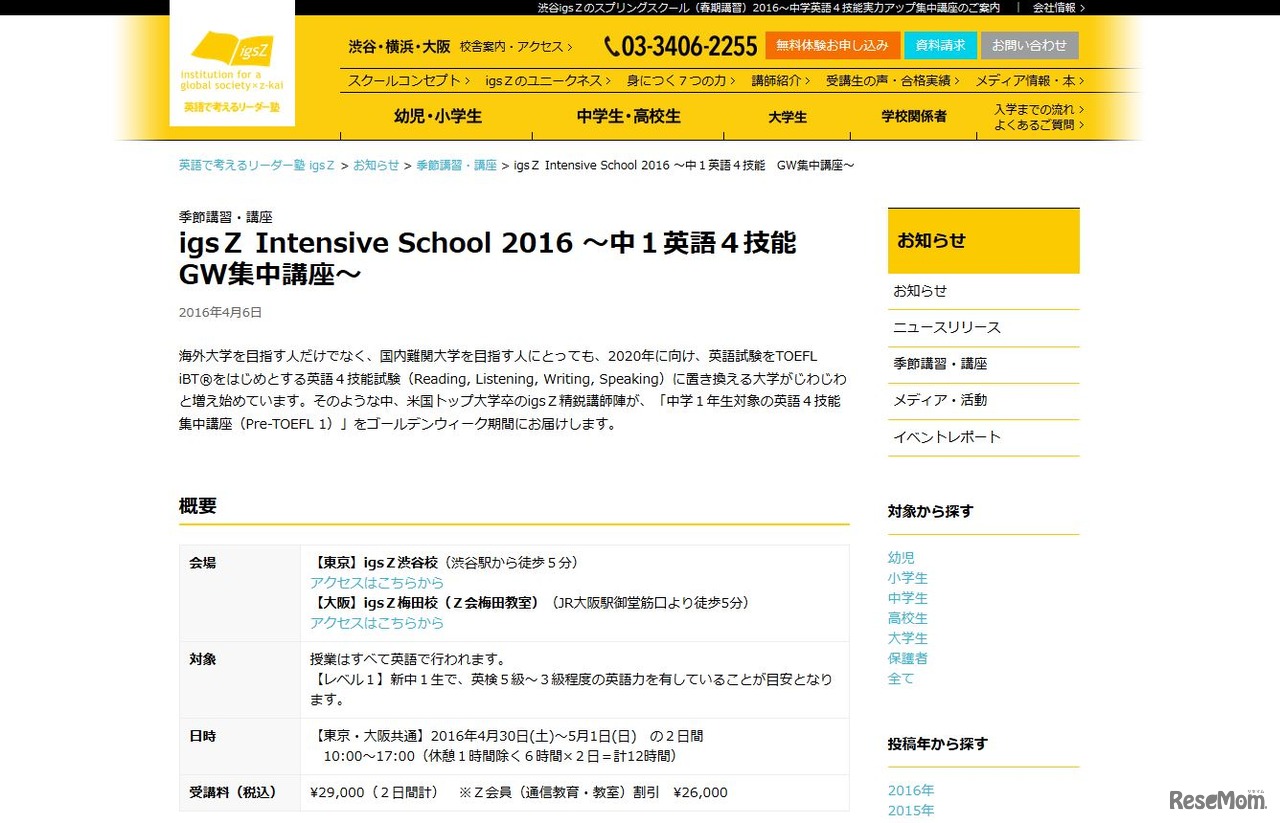
Task: Click the お問い合わせ button
Action: click(x=1030, y=46)
